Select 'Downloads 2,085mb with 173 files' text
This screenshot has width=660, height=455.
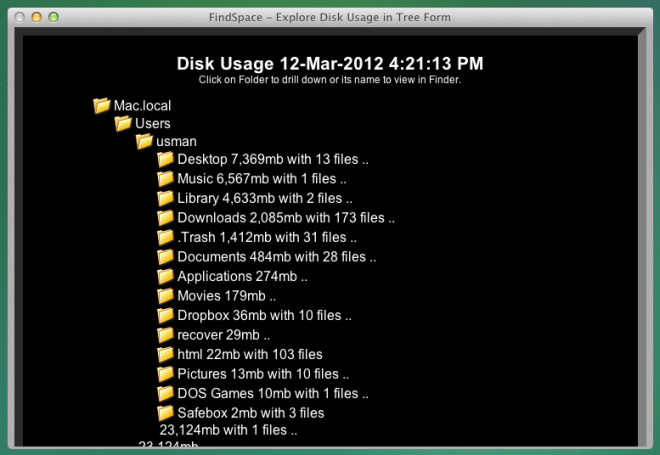pyautogui.click(x=286, y=218)
